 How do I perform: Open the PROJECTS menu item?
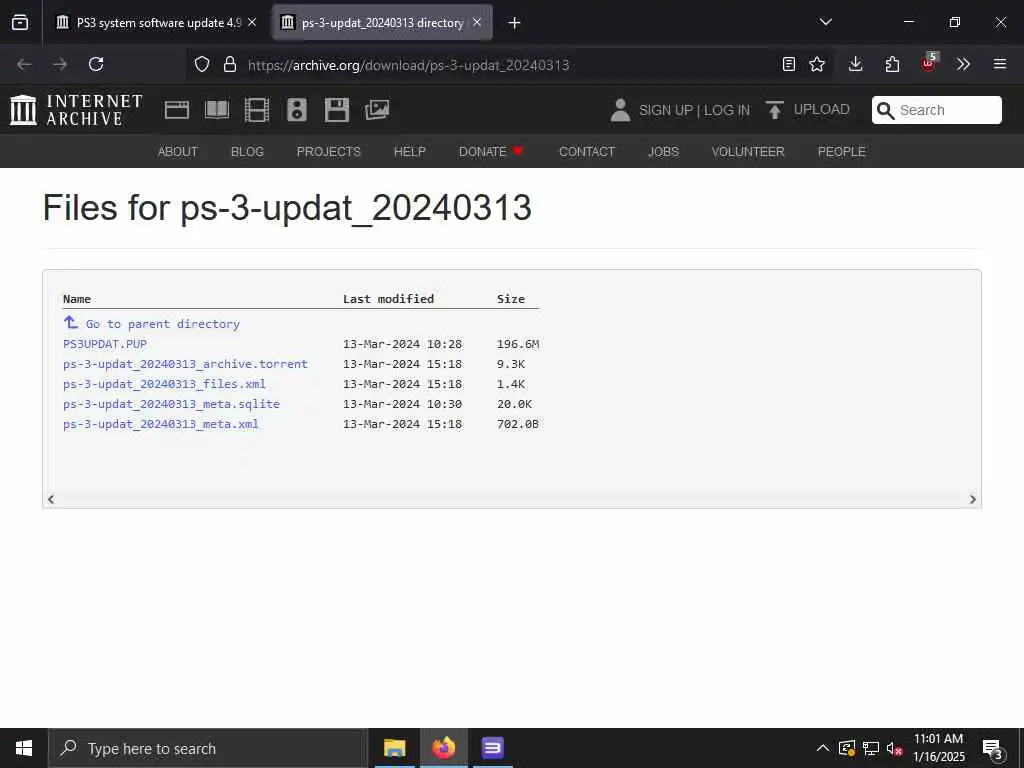point(328,152)
